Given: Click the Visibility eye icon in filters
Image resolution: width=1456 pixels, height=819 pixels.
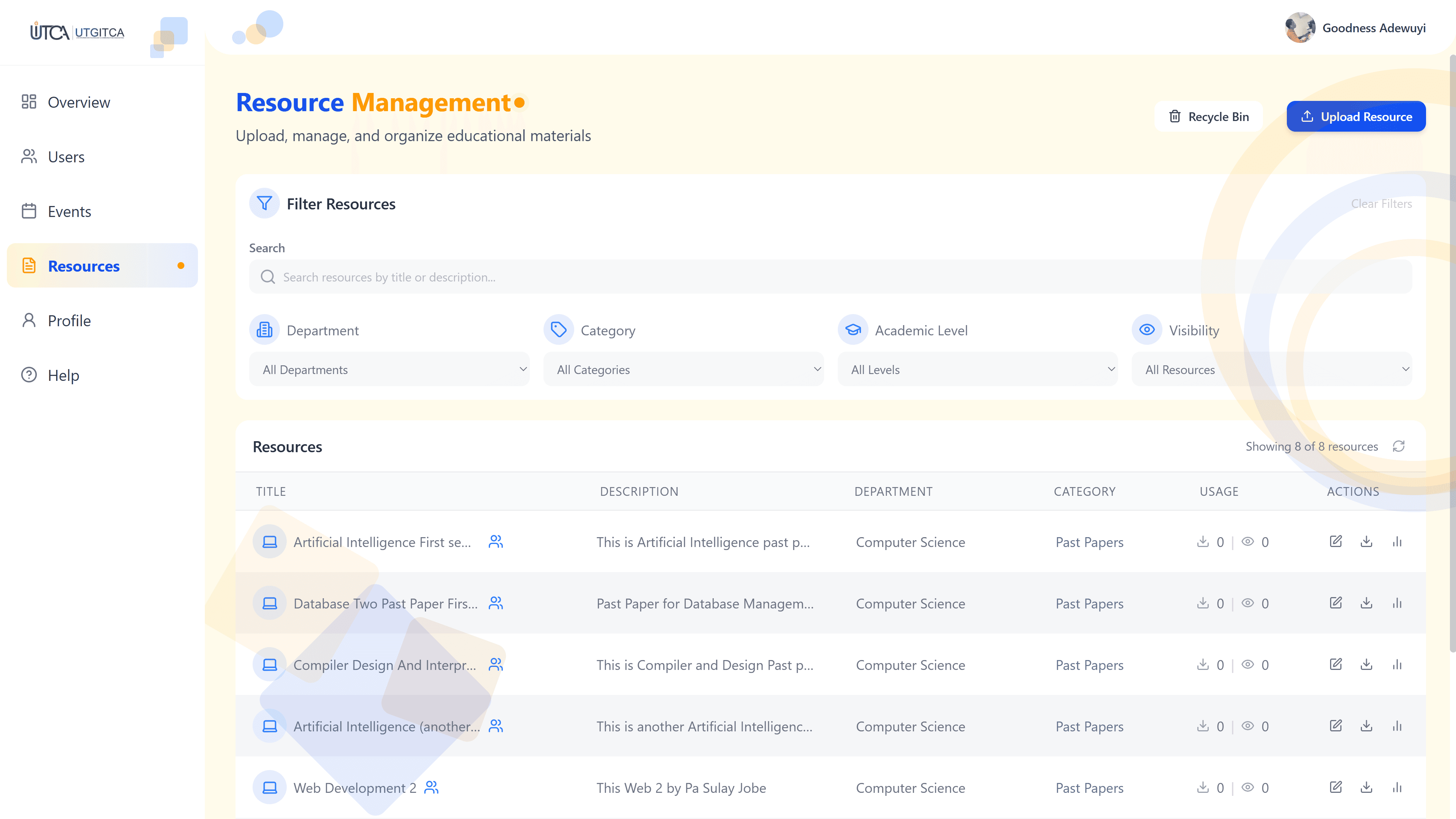Looking at the screenshot, I should pos(1147,330).
